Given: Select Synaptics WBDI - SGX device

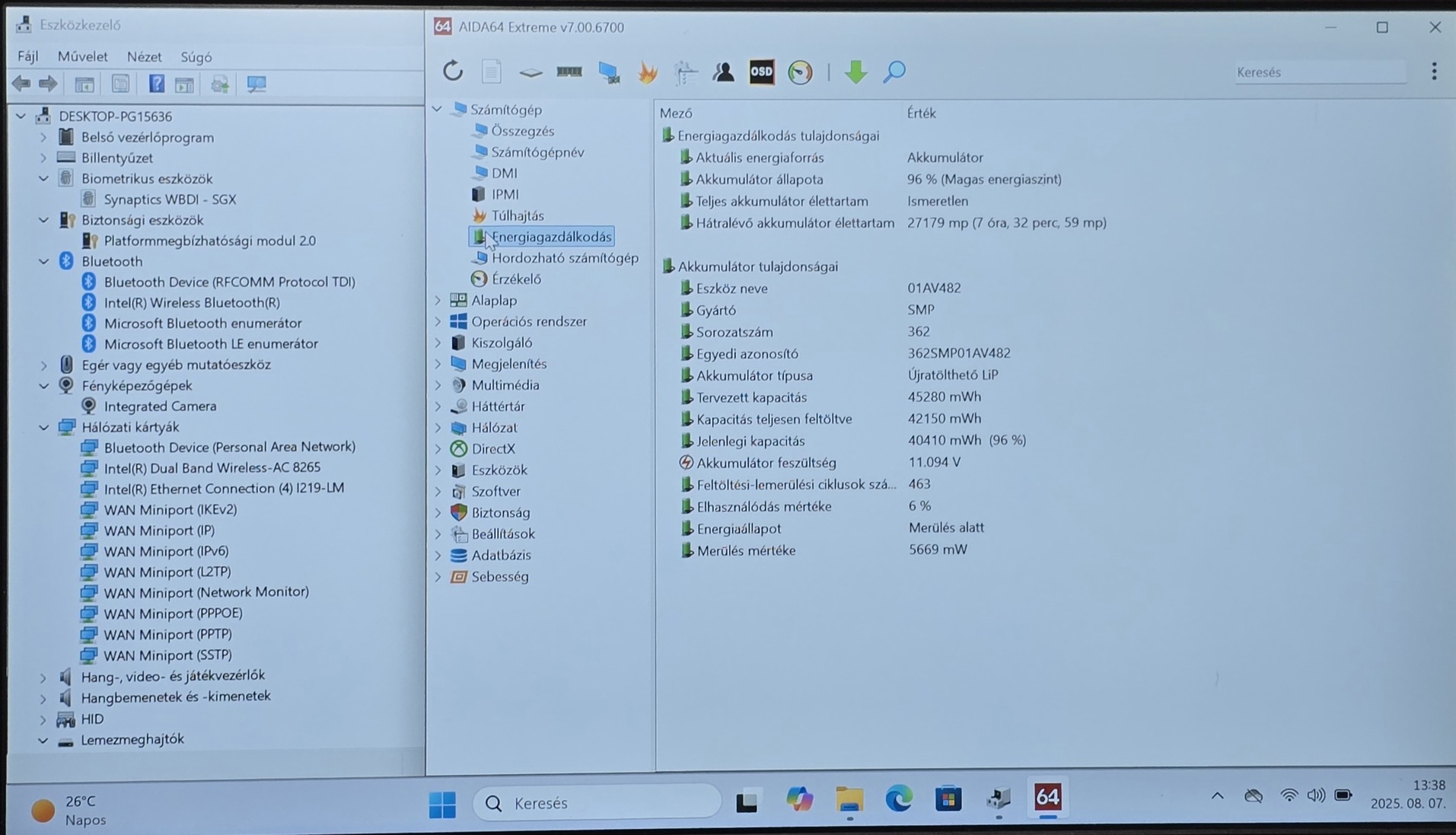Looking at the screenshot, I should click(170, 199).
